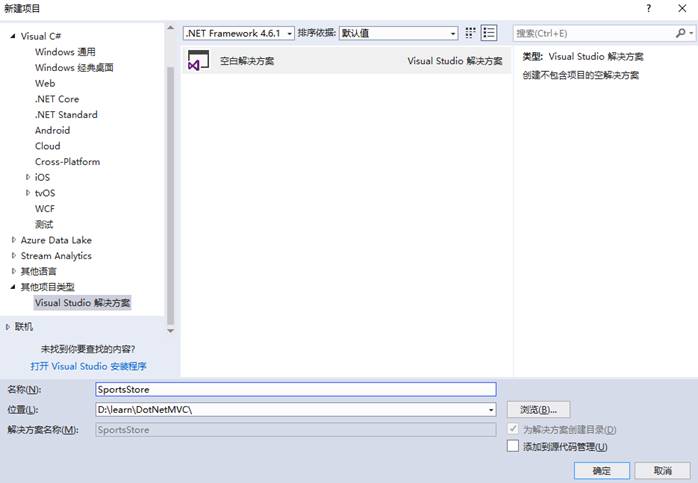Screen dimensions: 698x483
Task: Expand the Stream Analytics node
Action: coord(13,256)
